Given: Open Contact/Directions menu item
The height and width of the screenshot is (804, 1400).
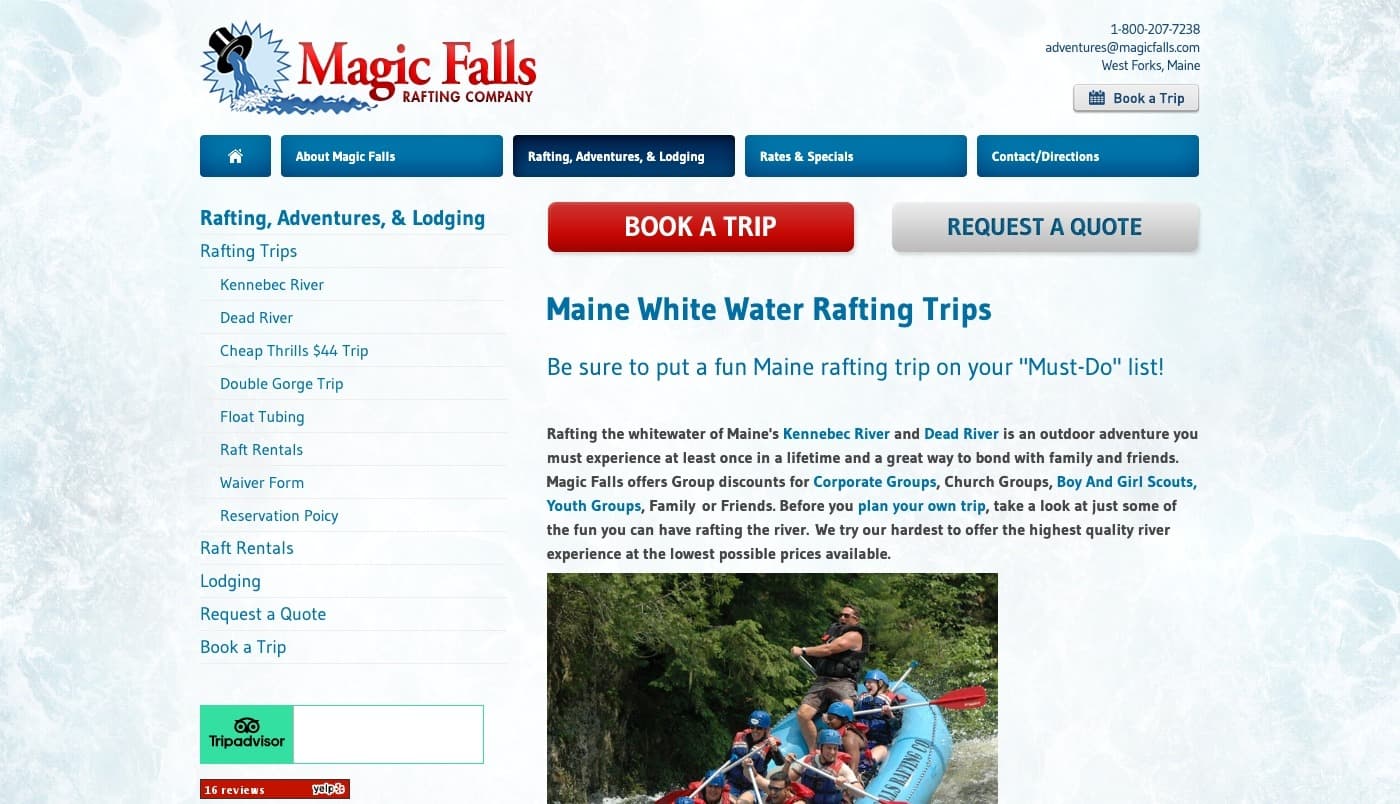Looking at the screenshot, I should pyautogui.click(x=1088, y=156).
